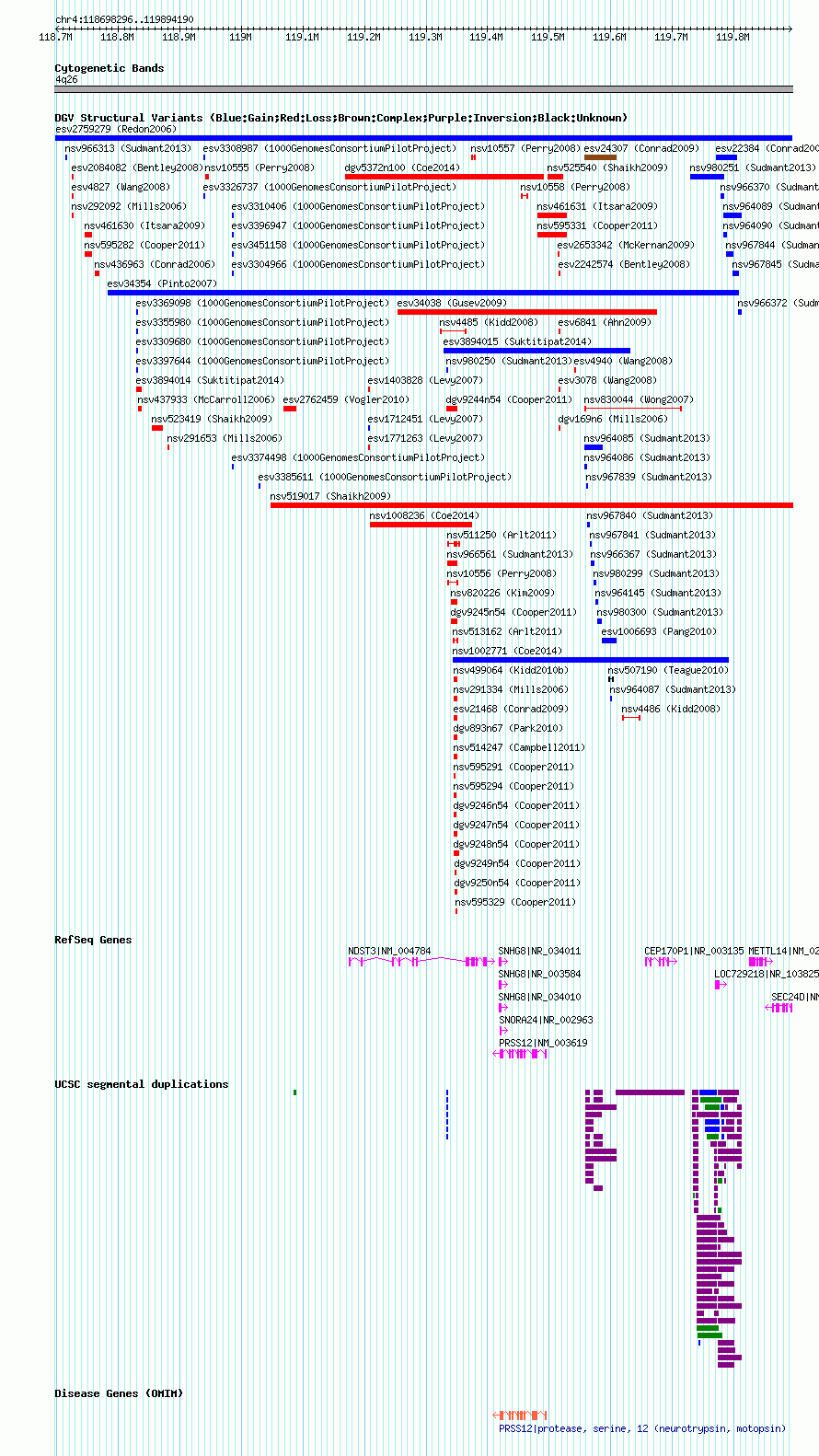819x1456 pixels.
Task: Select variant nsv437933 (McCarroll2006)
Action: (x=205, y=399)
